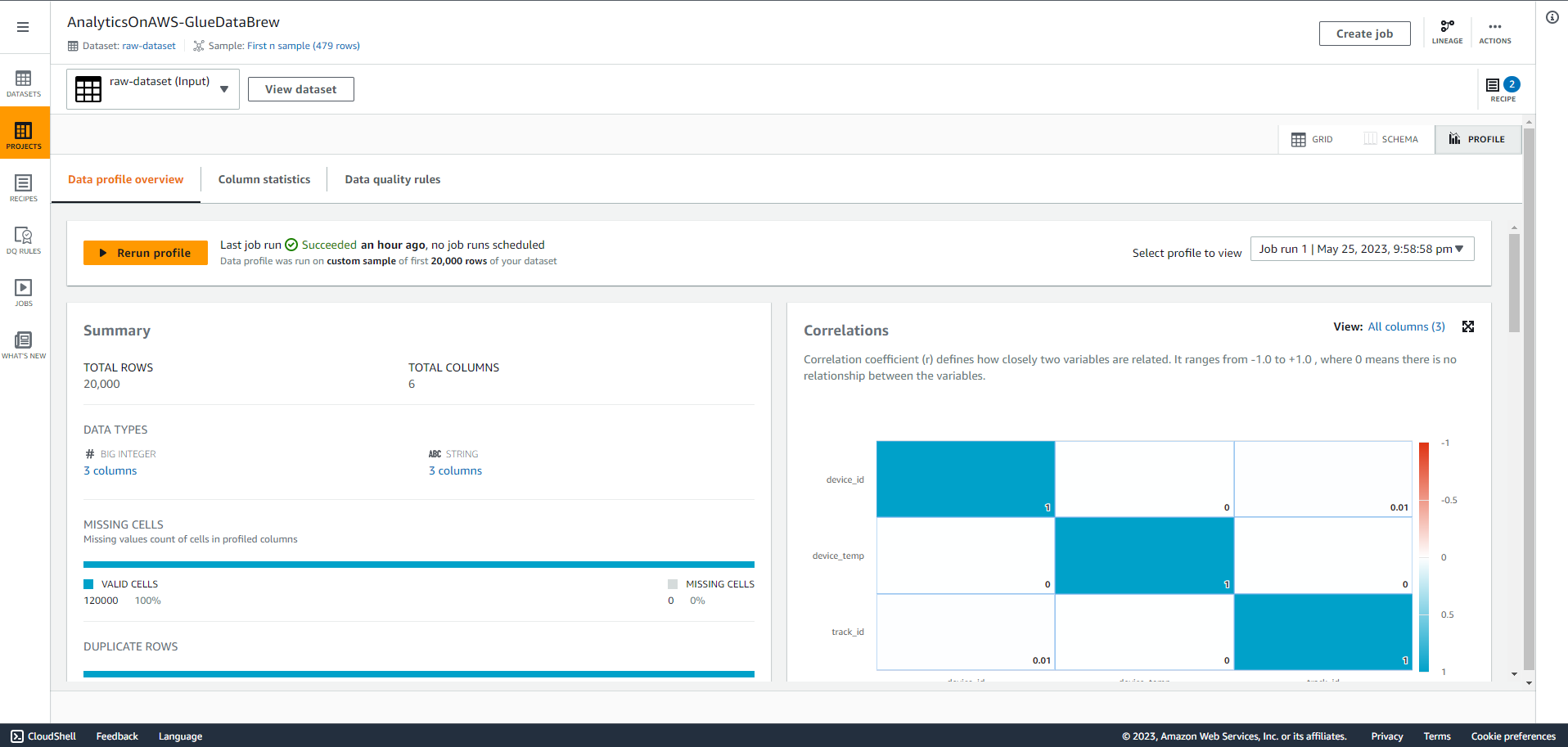Click the missing cells progress bar
This screenshot has height=747, width=1568.
click(419, 565)
